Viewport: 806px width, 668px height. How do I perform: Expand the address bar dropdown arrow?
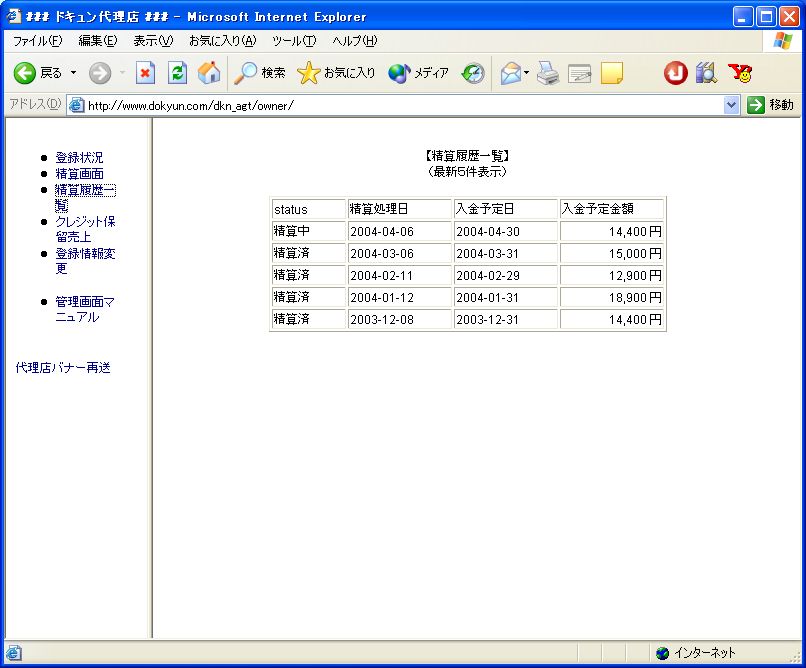click(x=731, y=105)
